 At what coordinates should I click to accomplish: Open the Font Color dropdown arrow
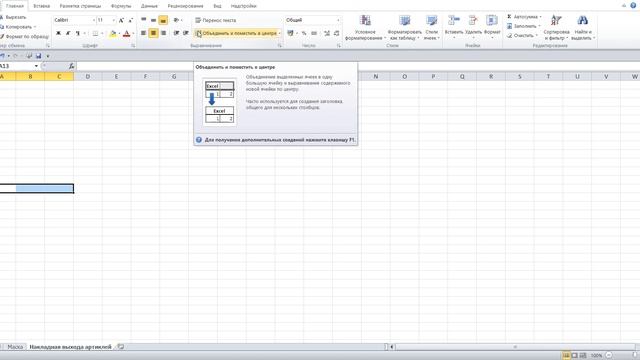point(133,33)
